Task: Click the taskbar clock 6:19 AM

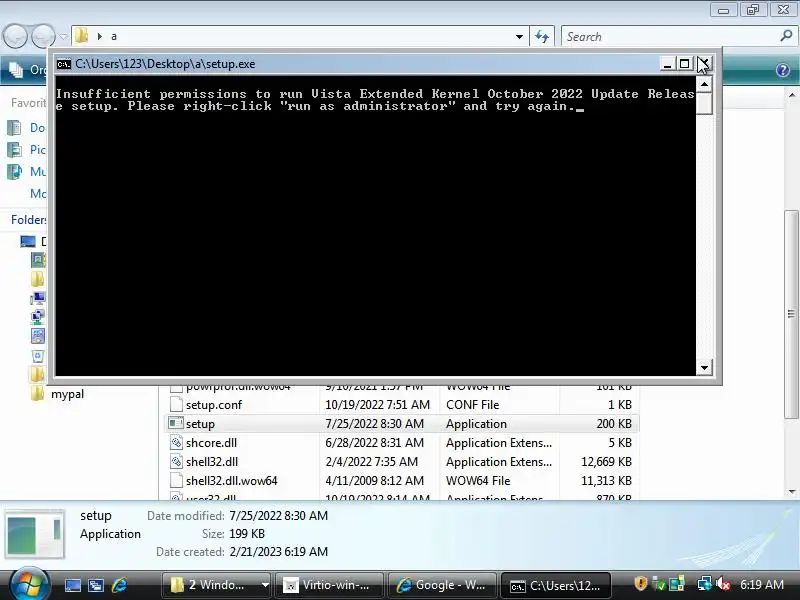Action: coord(762,584)
